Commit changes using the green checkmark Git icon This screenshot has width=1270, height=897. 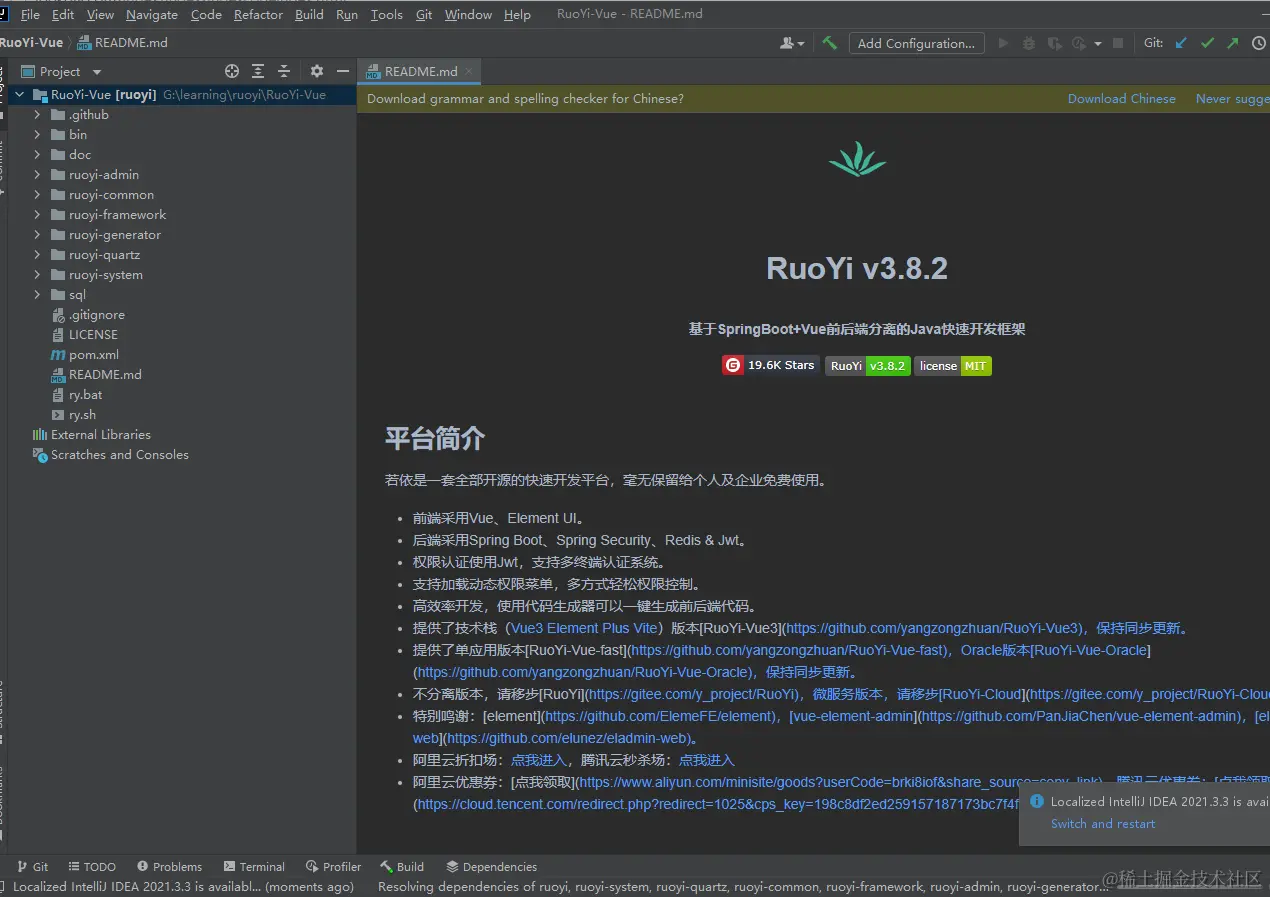[1206, 42]
